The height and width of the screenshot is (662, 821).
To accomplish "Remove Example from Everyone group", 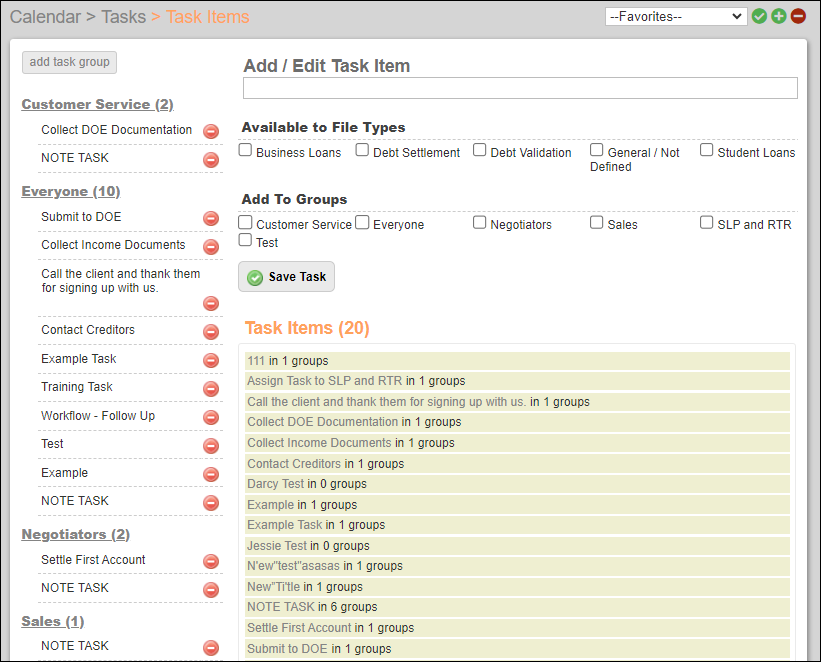I will [x=211, y=474].
